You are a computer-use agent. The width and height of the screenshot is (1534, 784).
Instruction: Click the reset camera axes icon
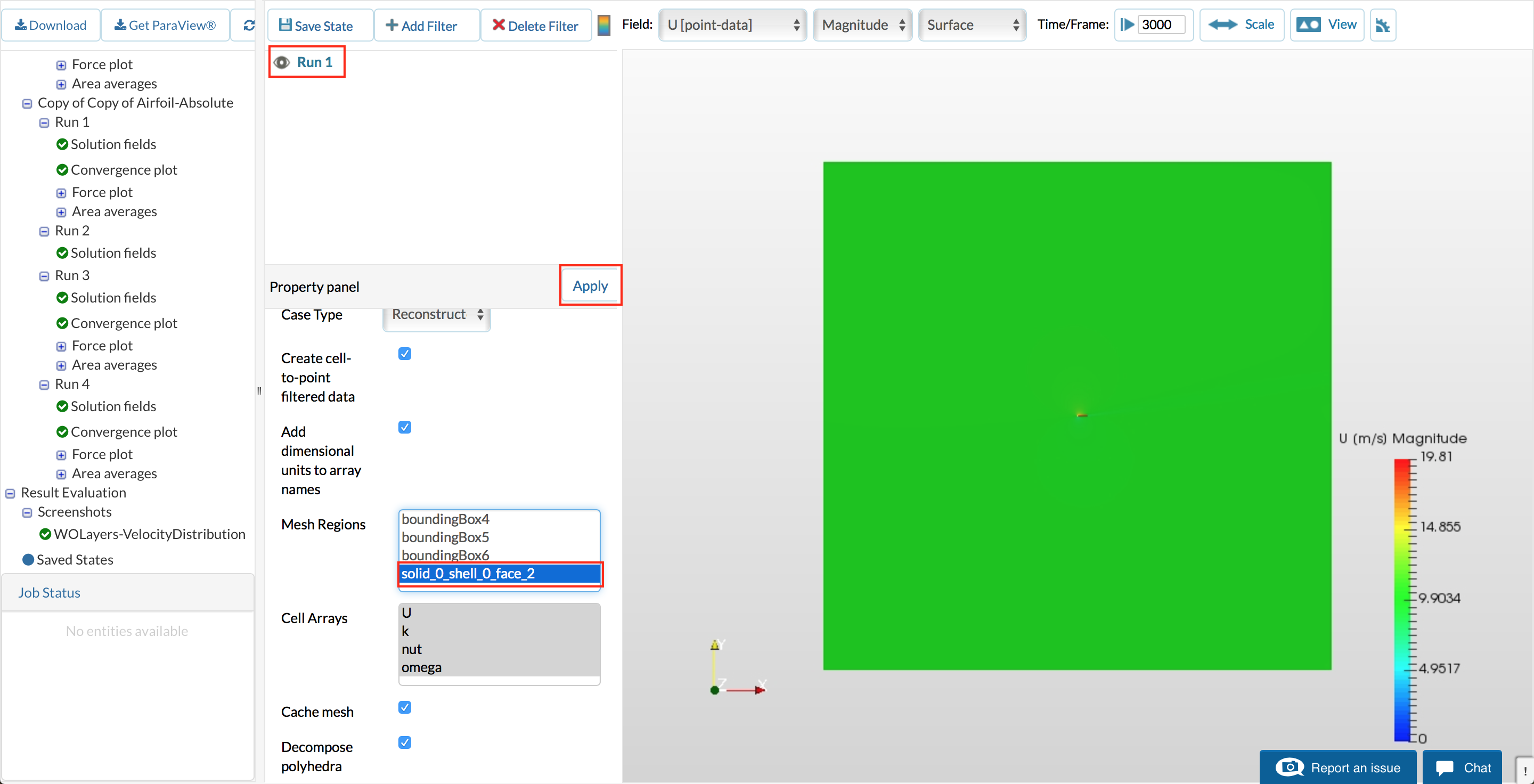(x=1382, y=25)
